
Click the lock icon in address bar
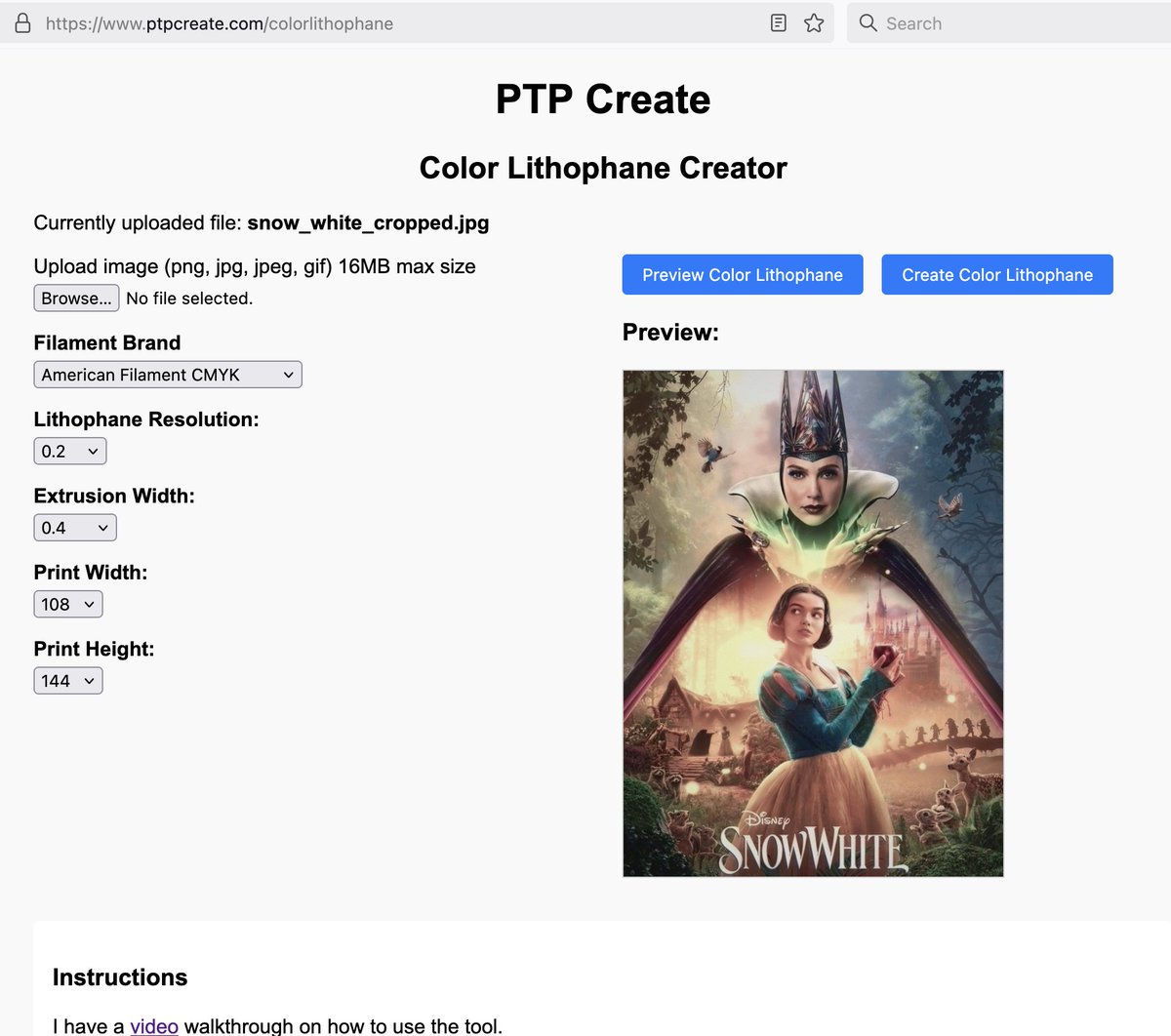pos(22,23)
